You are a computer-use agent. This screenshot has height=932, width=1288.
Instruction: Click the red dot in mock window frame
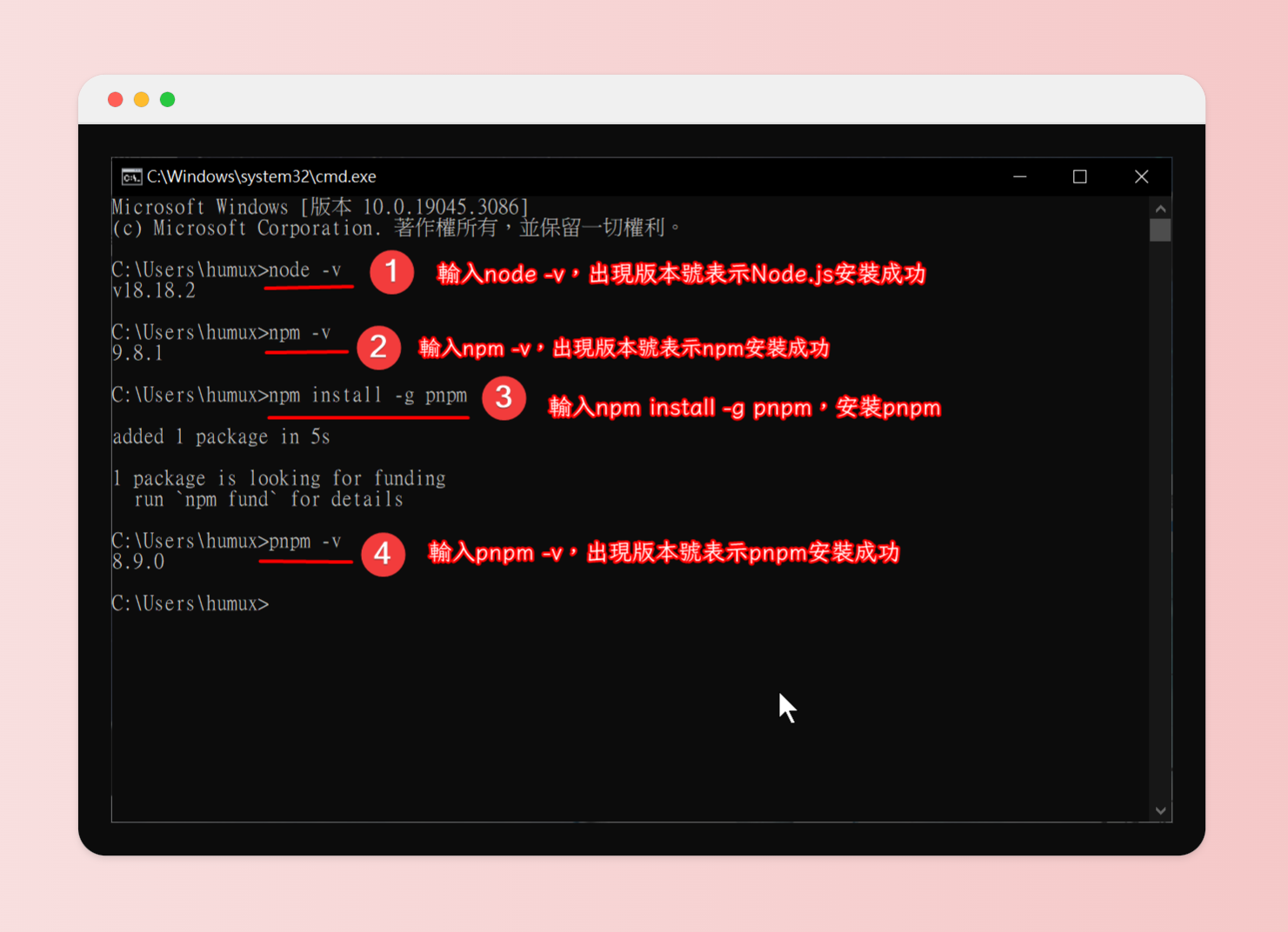(x=115, y=100)
